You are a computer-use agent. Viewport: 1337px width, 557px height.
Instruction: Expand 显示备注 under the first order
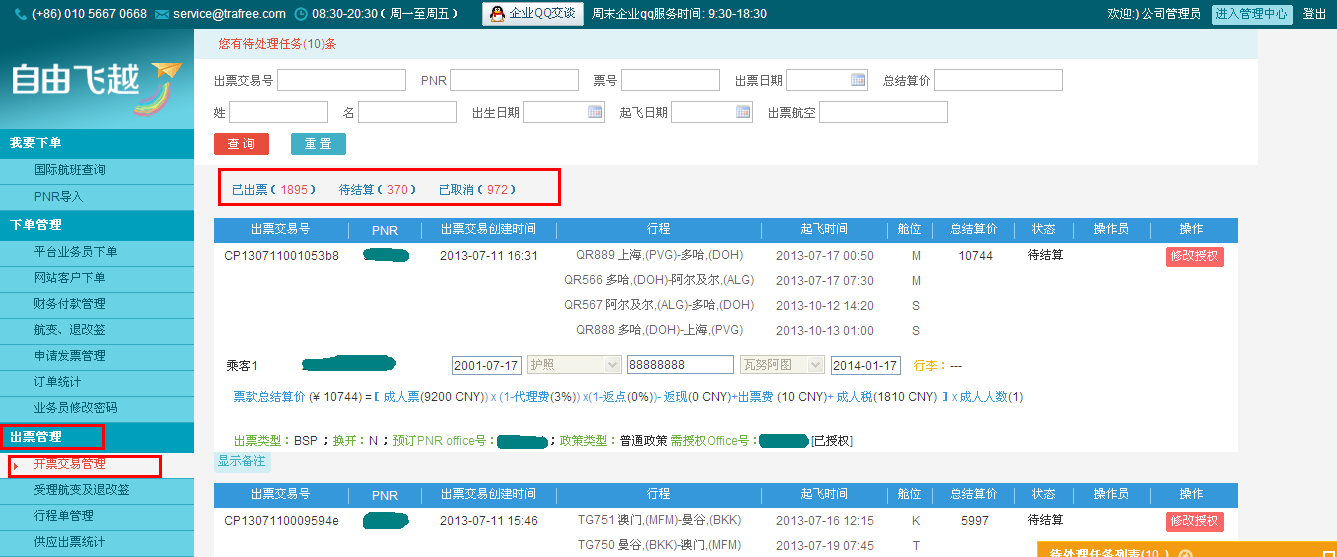242,461
